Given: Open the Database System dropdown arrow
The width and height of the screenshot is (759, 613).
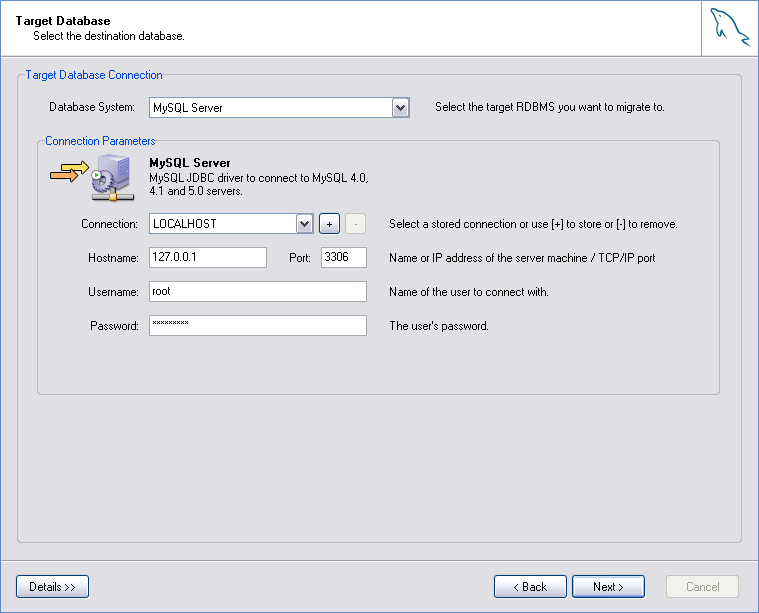Looking at the screenshot, I should pos(400,107).
